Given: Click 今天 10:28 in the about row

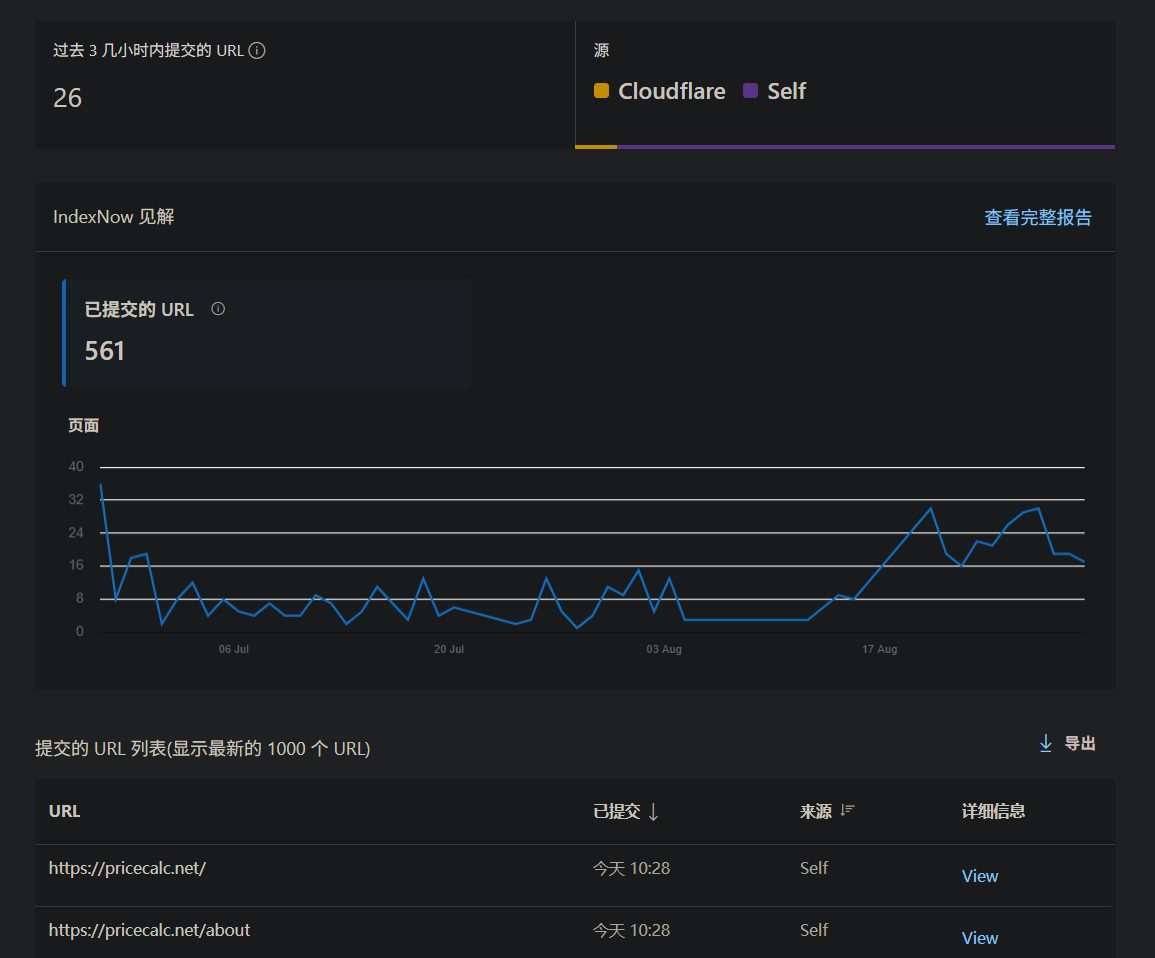Looking at the screenshot, I should [631, 931].
